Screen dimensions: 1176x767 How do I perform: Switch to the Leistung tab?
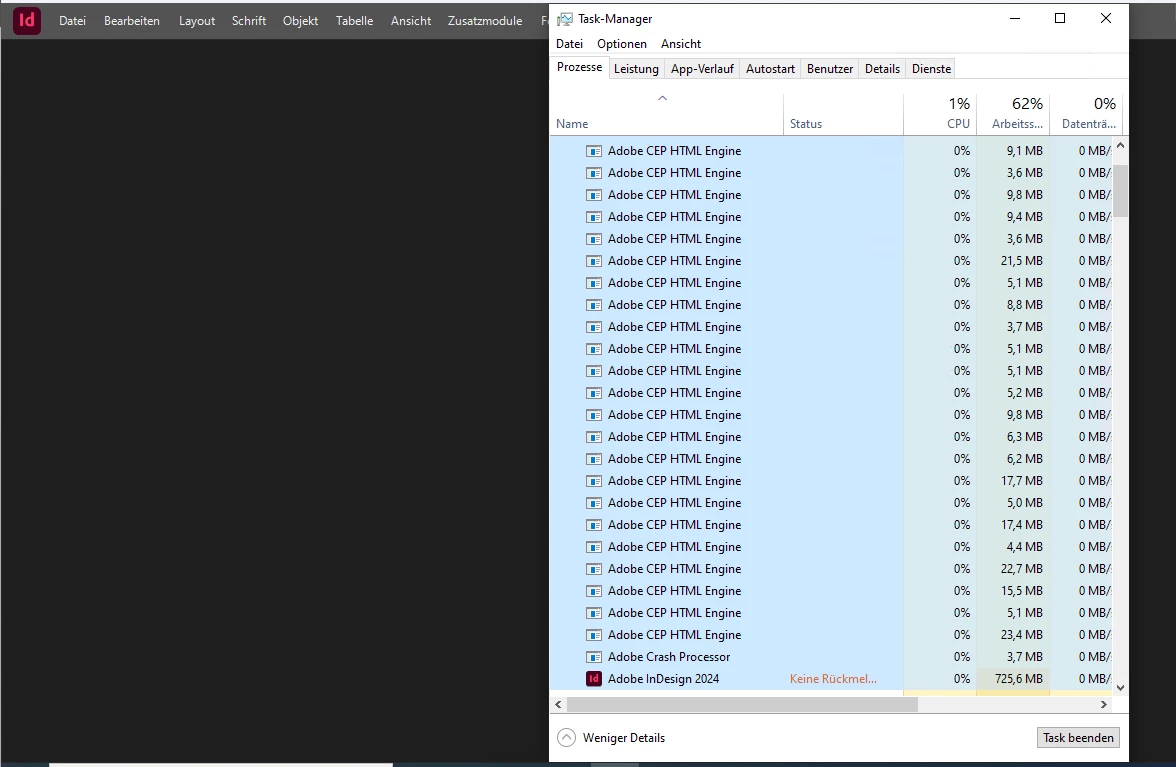[636, 69]
